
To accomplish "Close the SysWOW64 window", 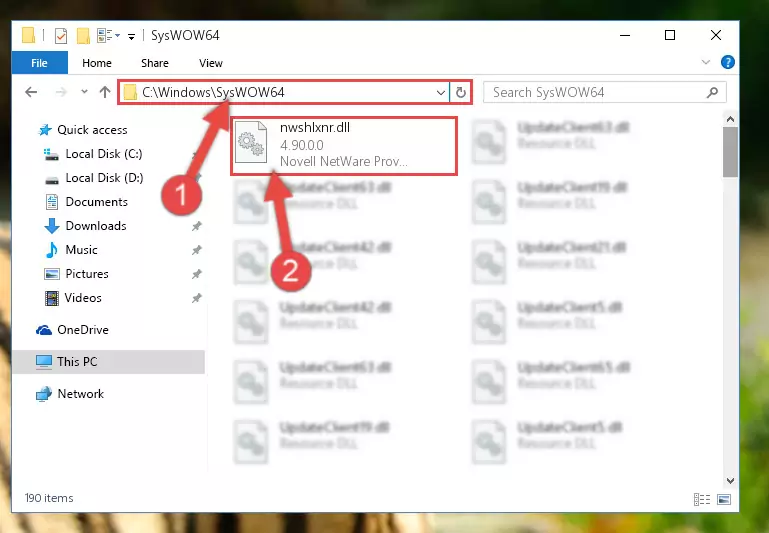I will [716, 35].
